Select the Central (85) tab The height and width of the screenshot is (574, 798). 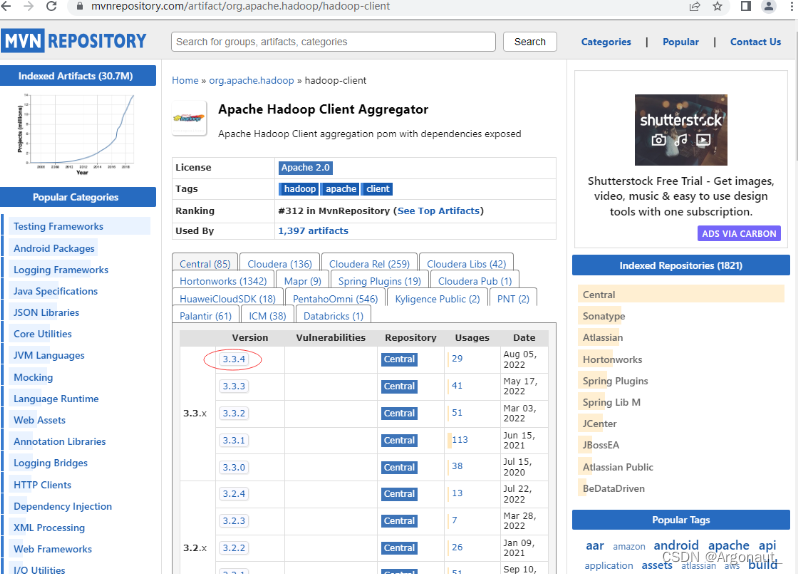click(205, 264)
